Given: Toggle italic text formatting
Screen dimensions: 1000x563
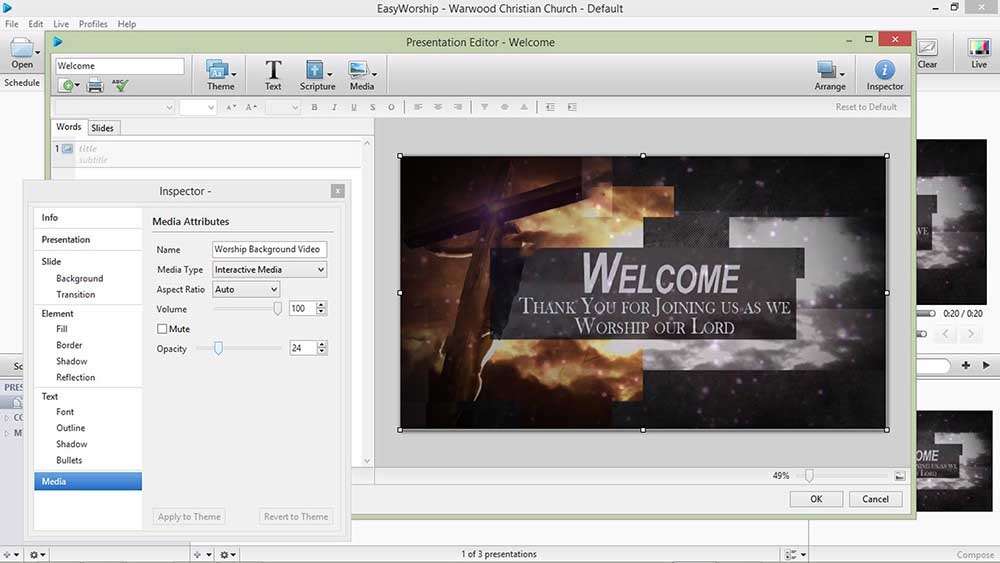Looking at the screenshot, I should click(333, 107).
